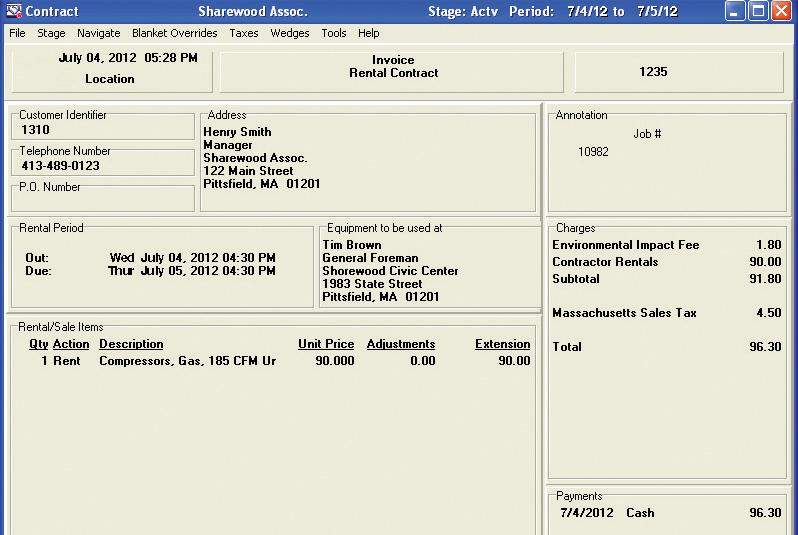Click the Telephone Number field
The width and height of the screenshot is (798, 535).
103,165
